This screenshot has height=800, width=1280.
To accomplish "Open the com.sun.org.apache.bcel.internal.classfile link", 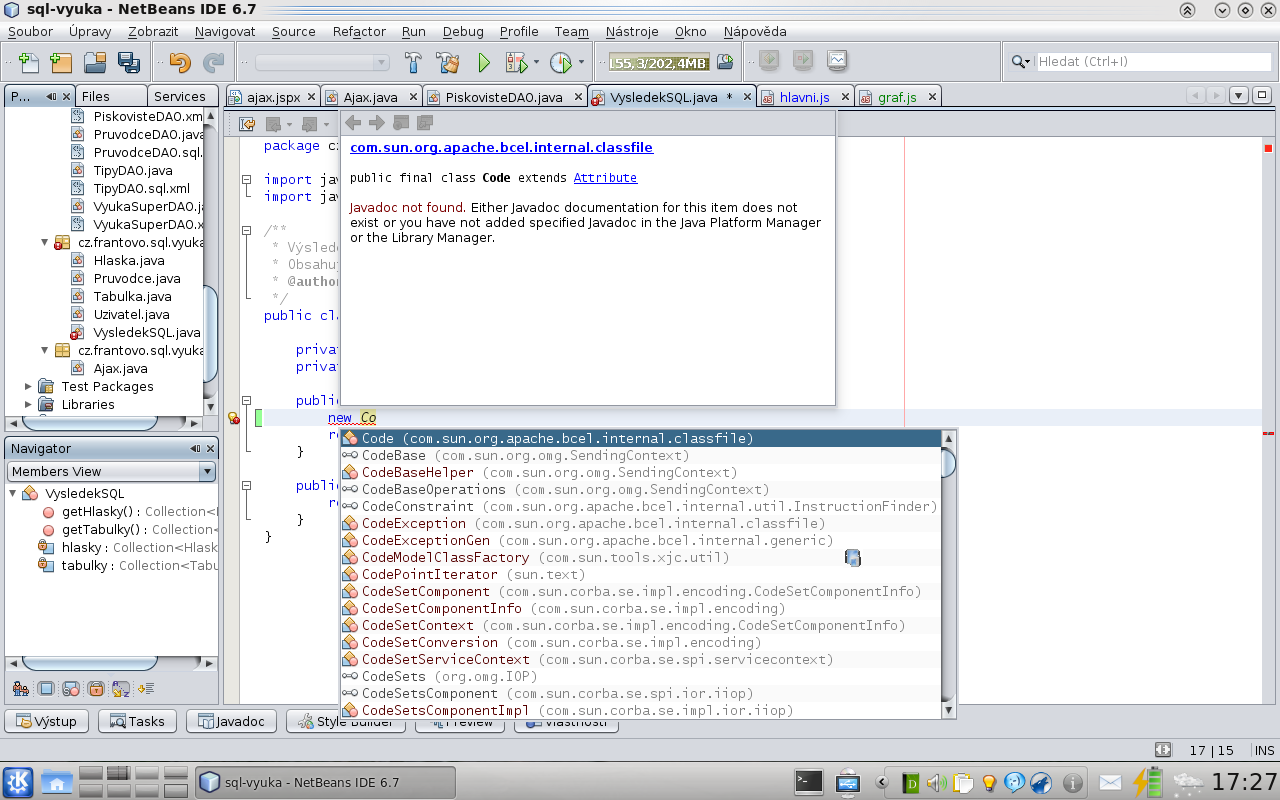I will [x=501, y=147].
